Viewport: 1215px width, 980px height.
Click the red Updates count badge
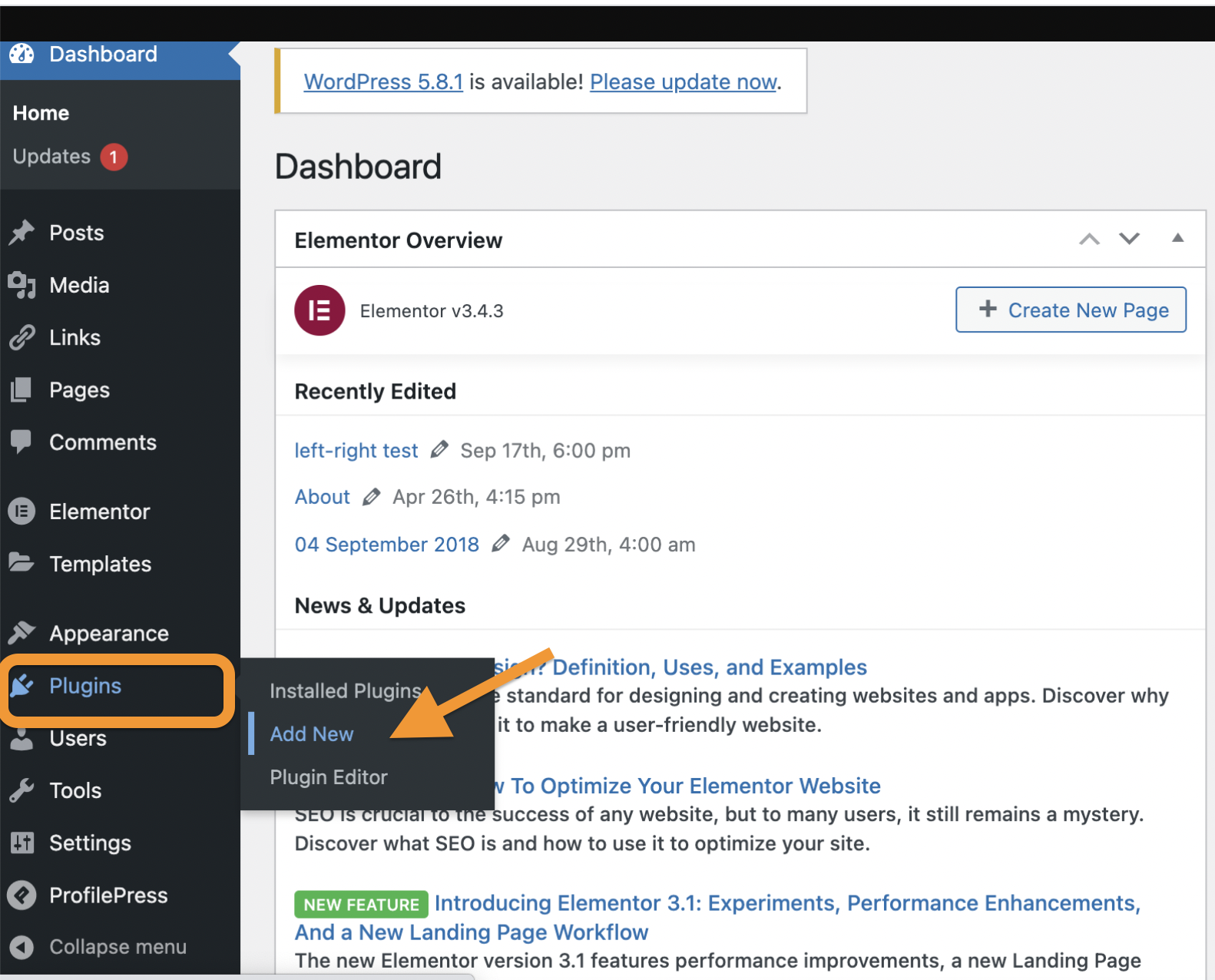click(x=114, y=157)
